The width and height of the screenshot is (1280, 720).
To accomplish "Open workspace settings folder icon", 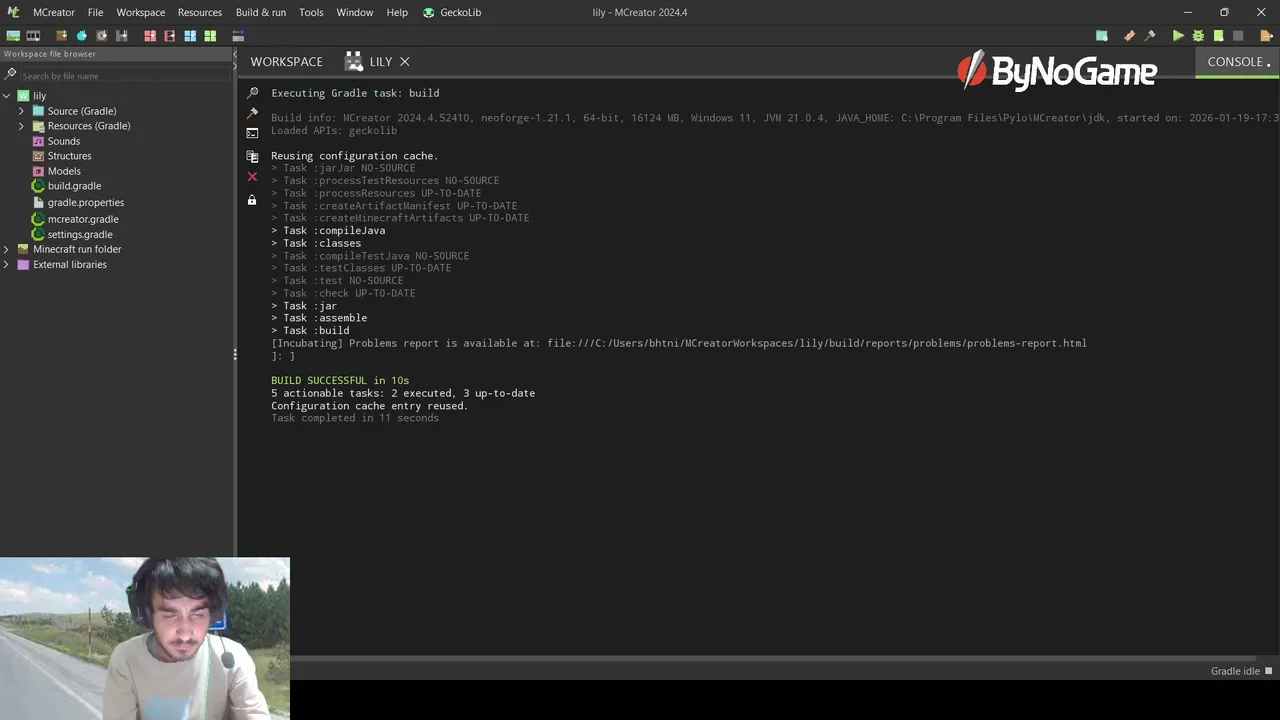I will [1102, 36].
